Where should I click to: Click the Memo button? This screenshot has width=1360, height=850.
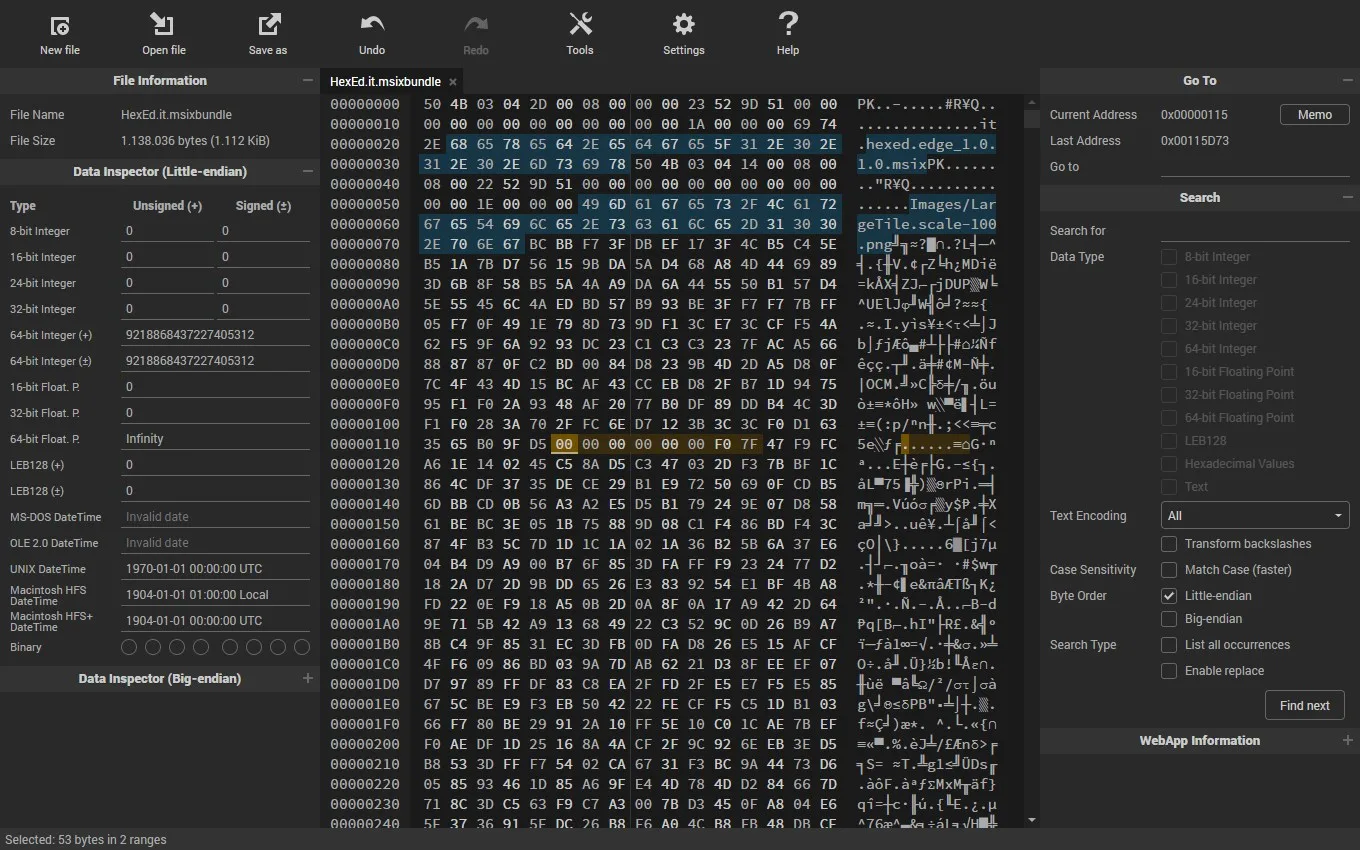pos(1314,115)
